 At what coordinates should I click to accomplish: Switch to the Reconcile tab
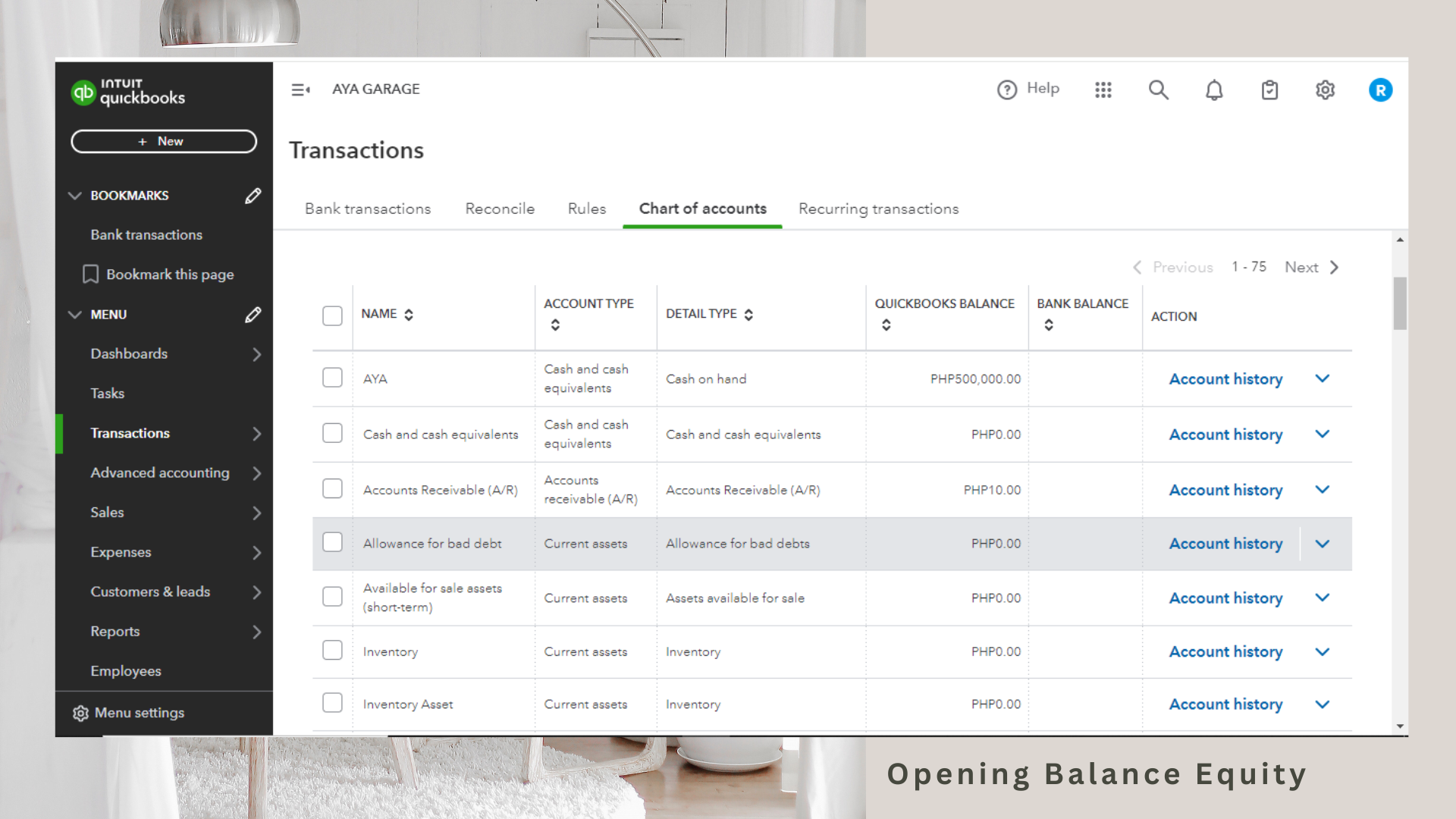(500, 209)
